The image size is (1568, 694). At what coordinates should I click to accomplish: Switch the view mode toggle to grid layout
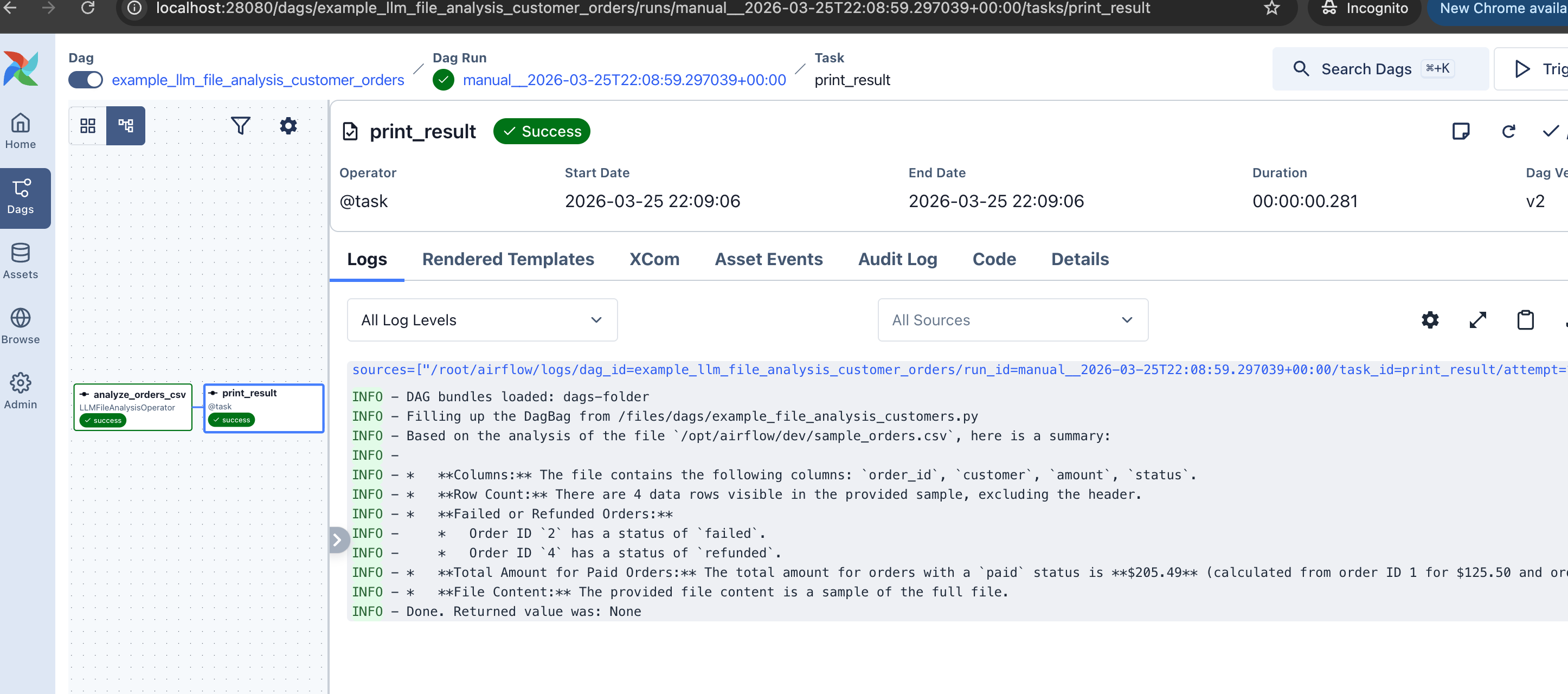(x=88, y=125)
